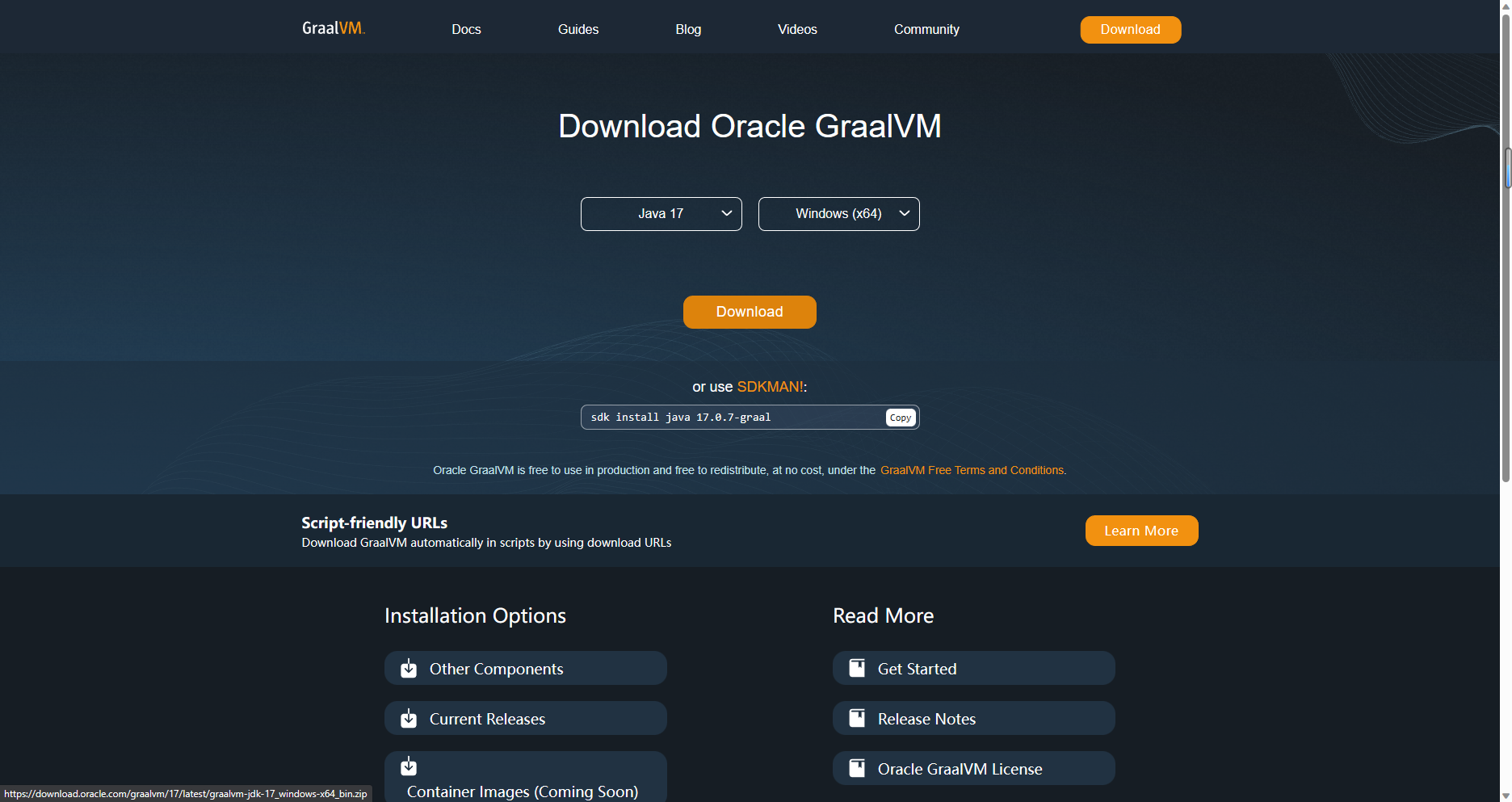Open Other Components installation option

point(526,668)
